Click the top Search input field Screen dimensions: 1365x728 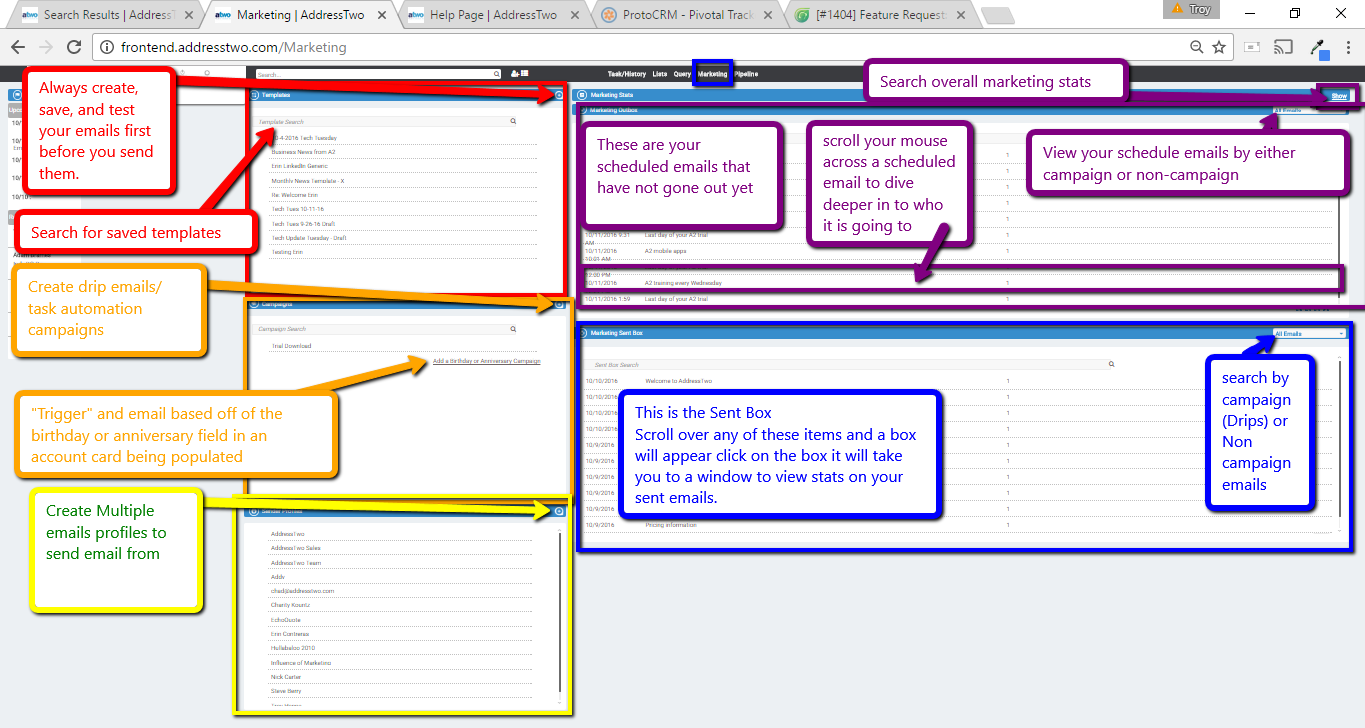(378, 74)
